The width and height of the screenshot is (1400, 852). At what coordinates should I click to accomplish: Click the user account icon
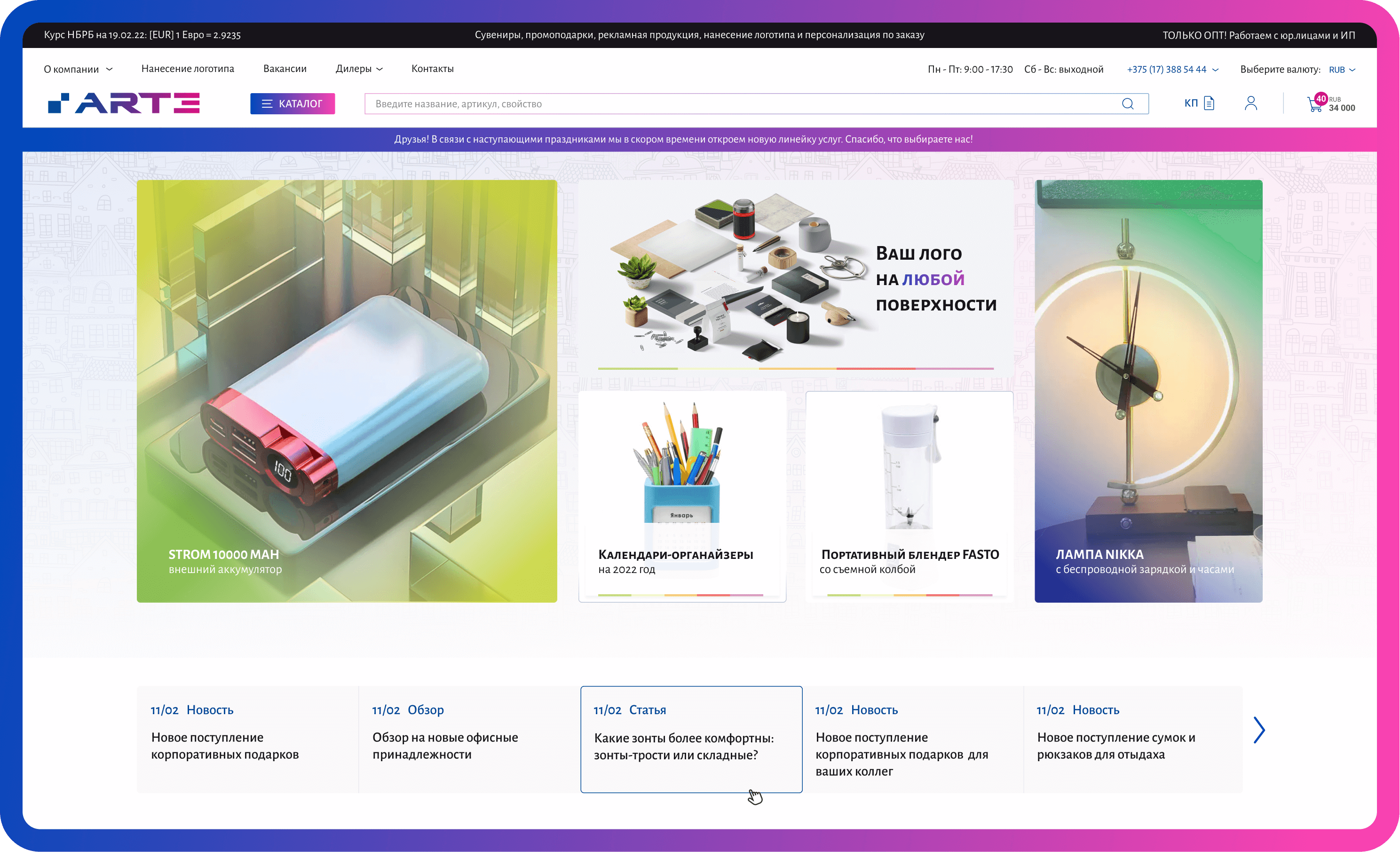(x=1250, y=104)
